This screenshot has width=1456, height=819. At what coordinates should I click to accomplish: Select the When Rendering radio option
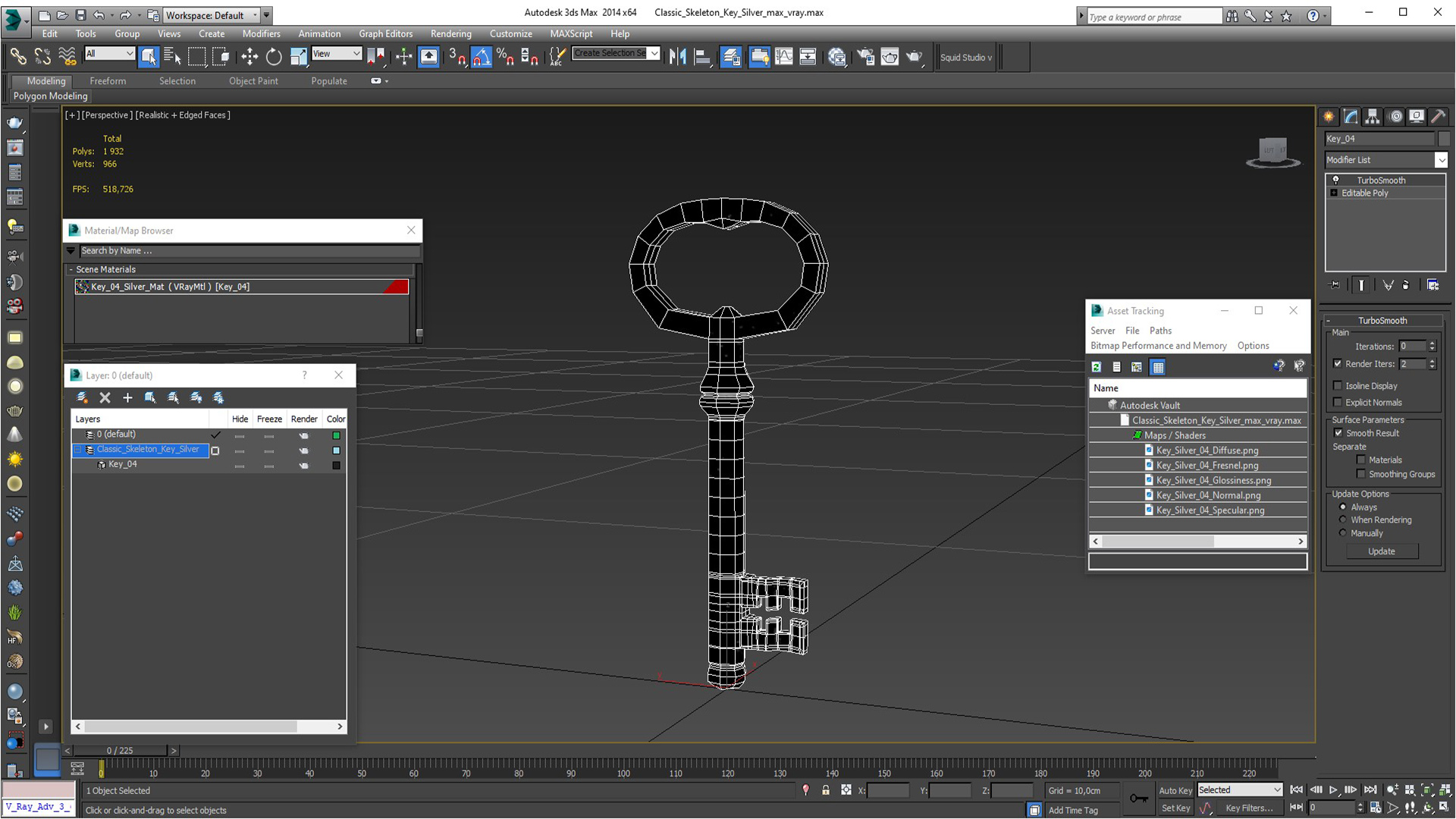tap(1343, 520)
